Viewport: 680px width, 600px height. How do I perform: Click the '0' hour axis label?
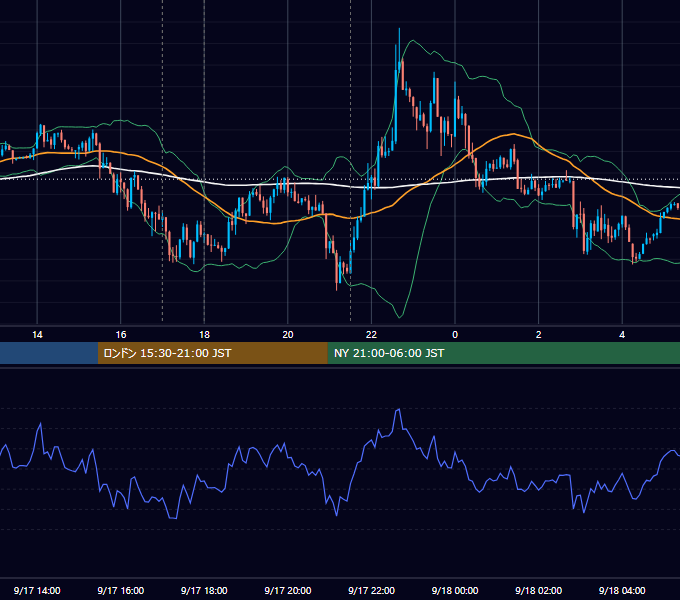tap(455, 335)
